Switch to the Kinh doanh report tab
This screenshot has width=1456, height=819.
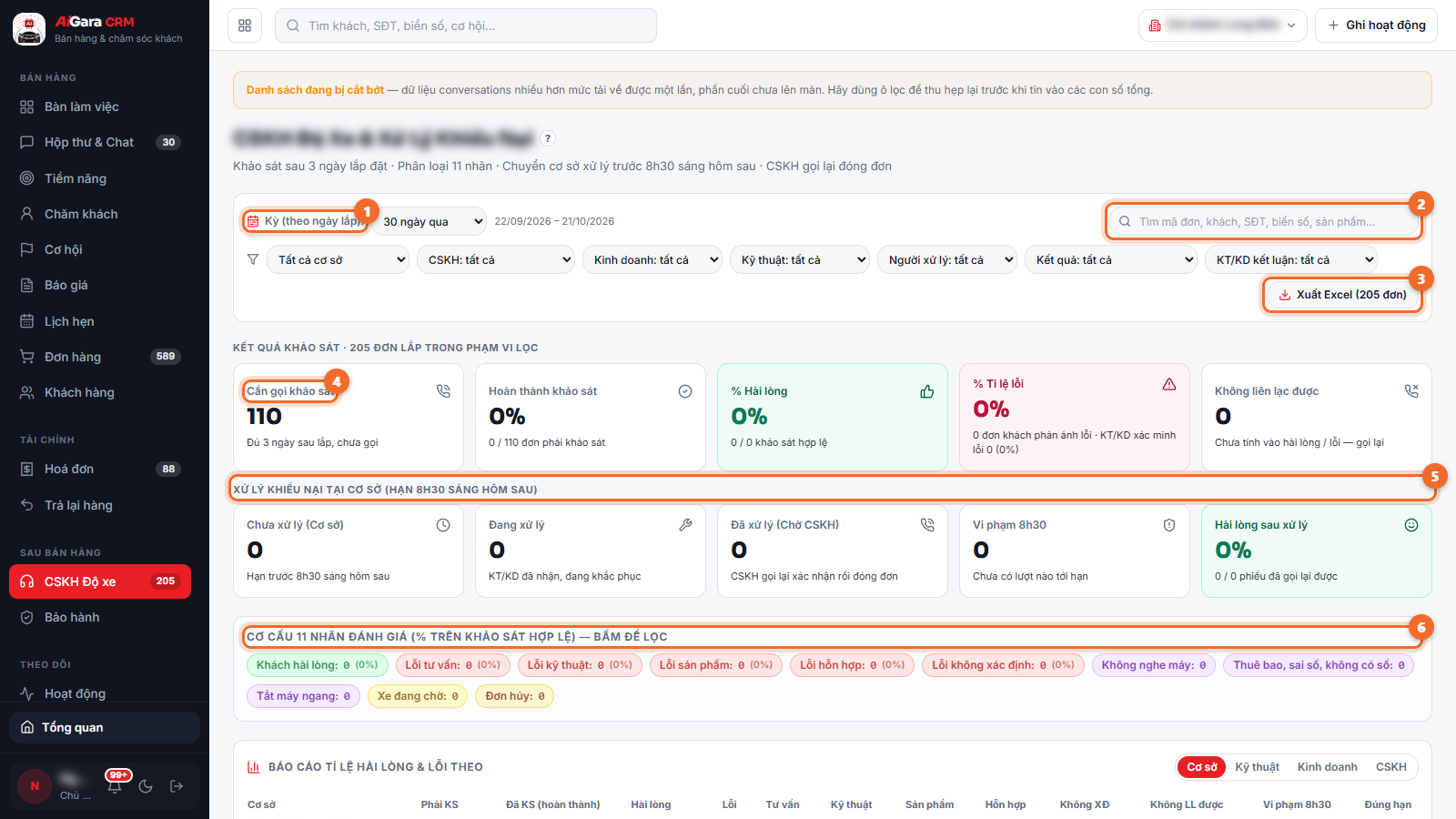tap(1327, 767)
